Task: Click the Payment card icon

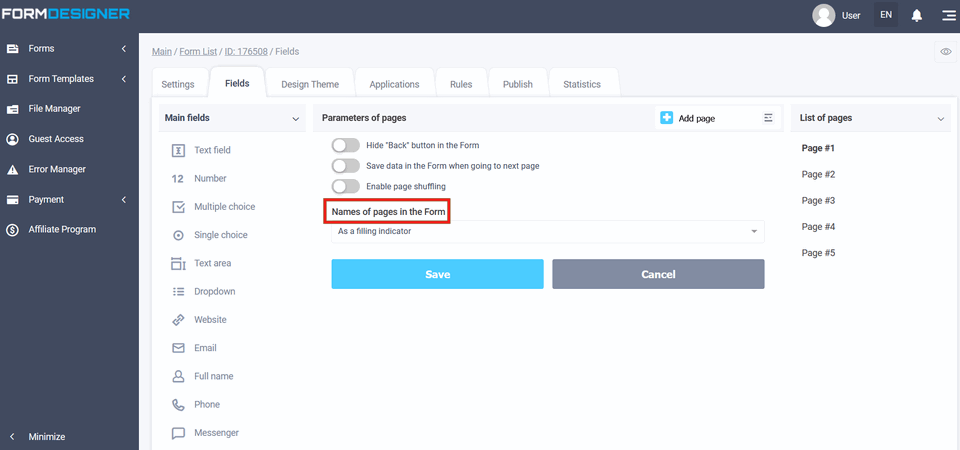Action: 12,200
